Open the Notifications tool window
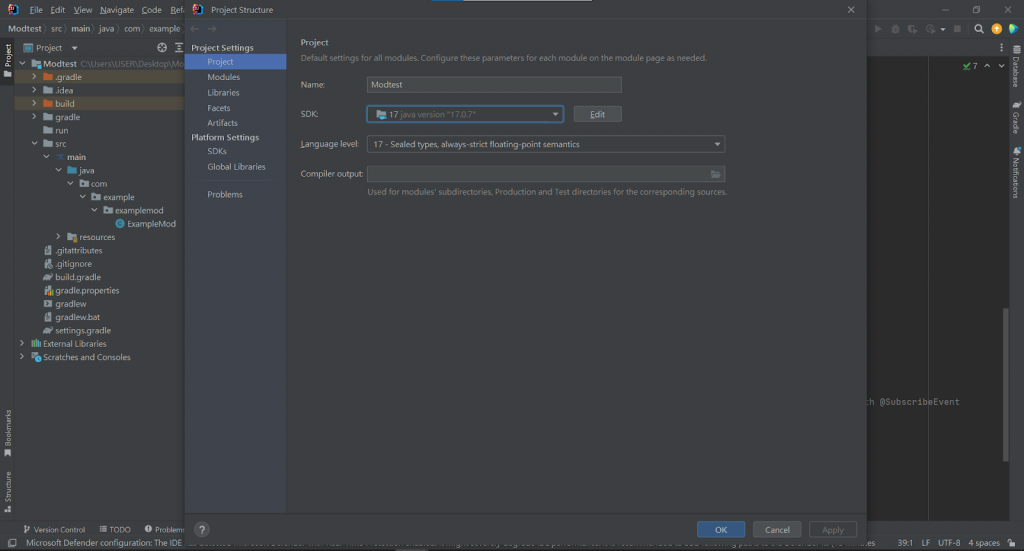This screenshot has height=551, width=1024. tap(1016, 172)
